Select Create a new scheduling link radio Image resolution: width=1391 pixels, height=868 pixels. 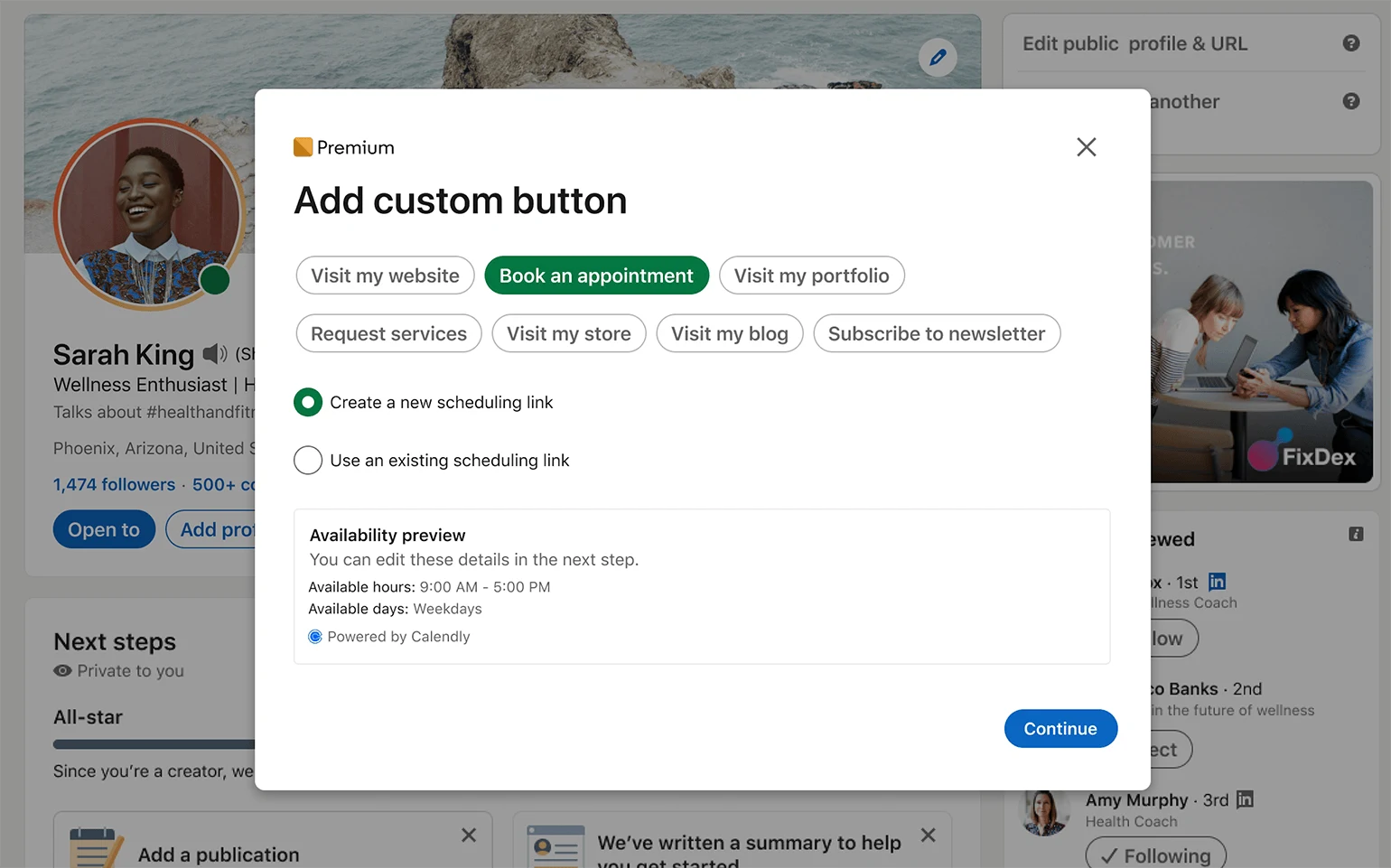tap(308, 402)
